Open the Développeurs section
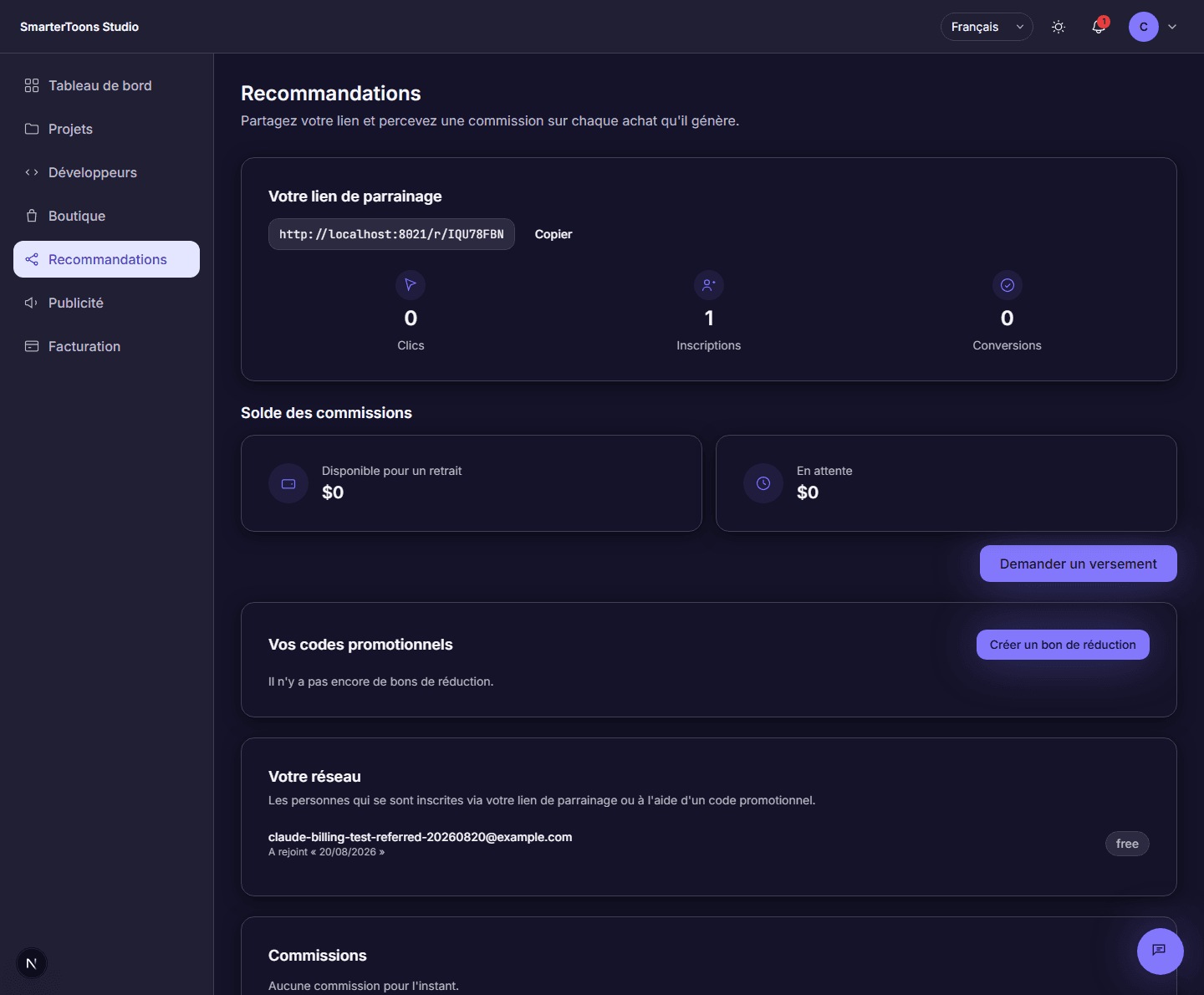 (x=106, y=172)
